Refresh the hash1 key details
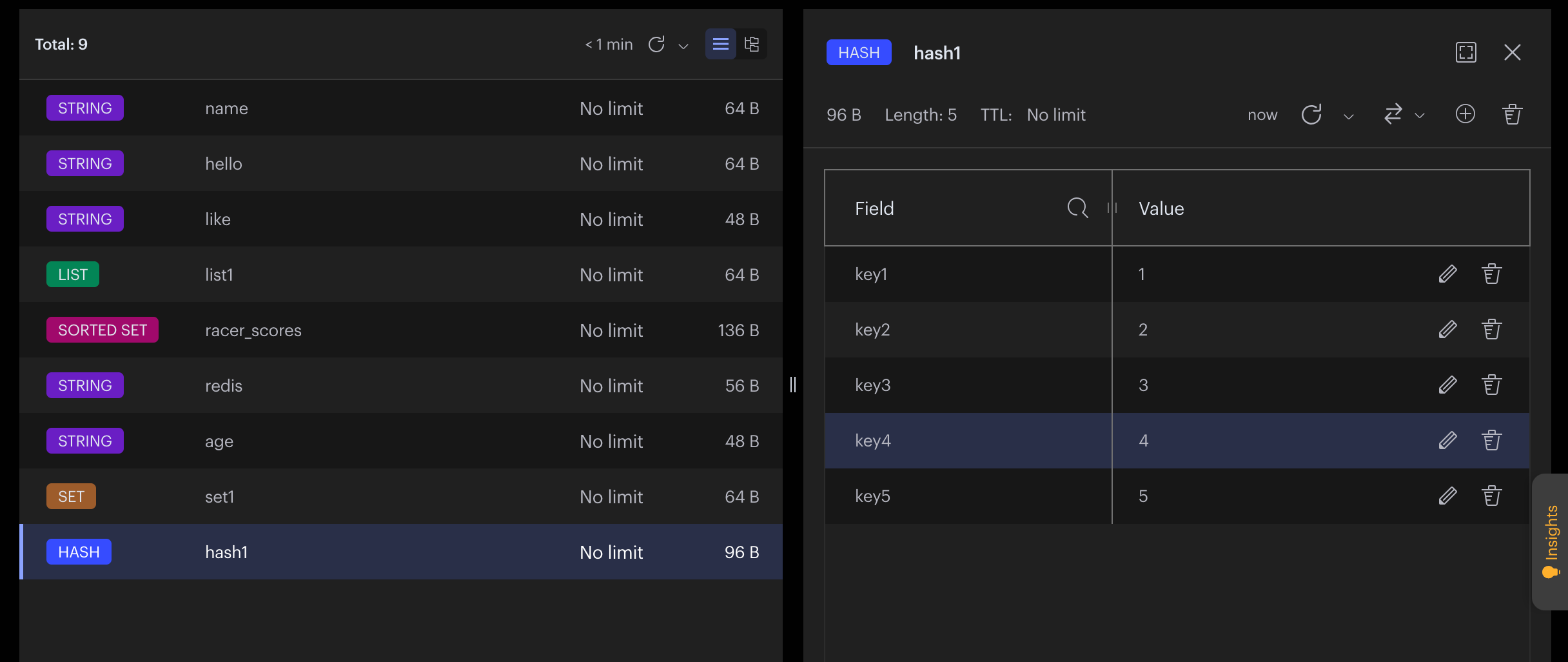Screen dimensions: 1568x662 (x=1311, y=115)
